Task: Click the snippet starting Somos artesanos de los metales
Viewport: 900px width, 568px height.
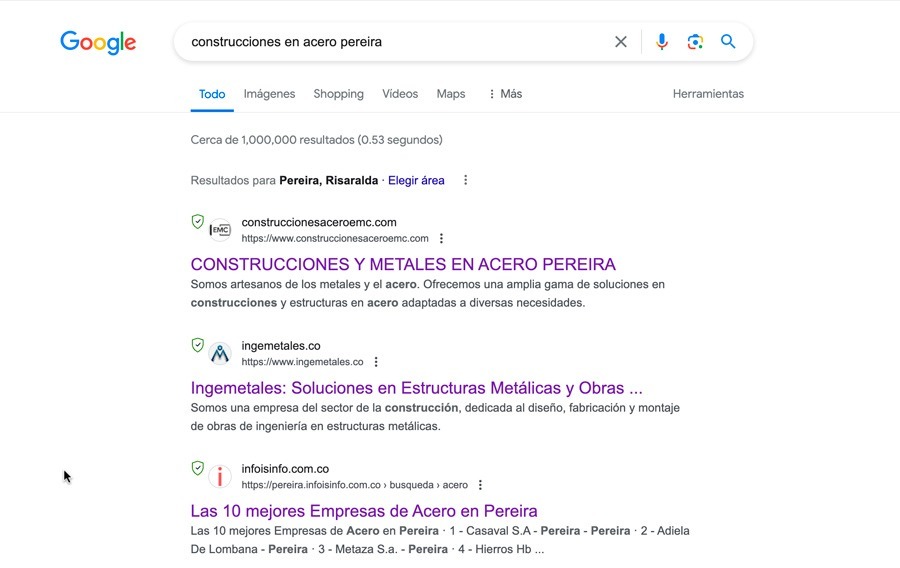Action: click(428, 293)
